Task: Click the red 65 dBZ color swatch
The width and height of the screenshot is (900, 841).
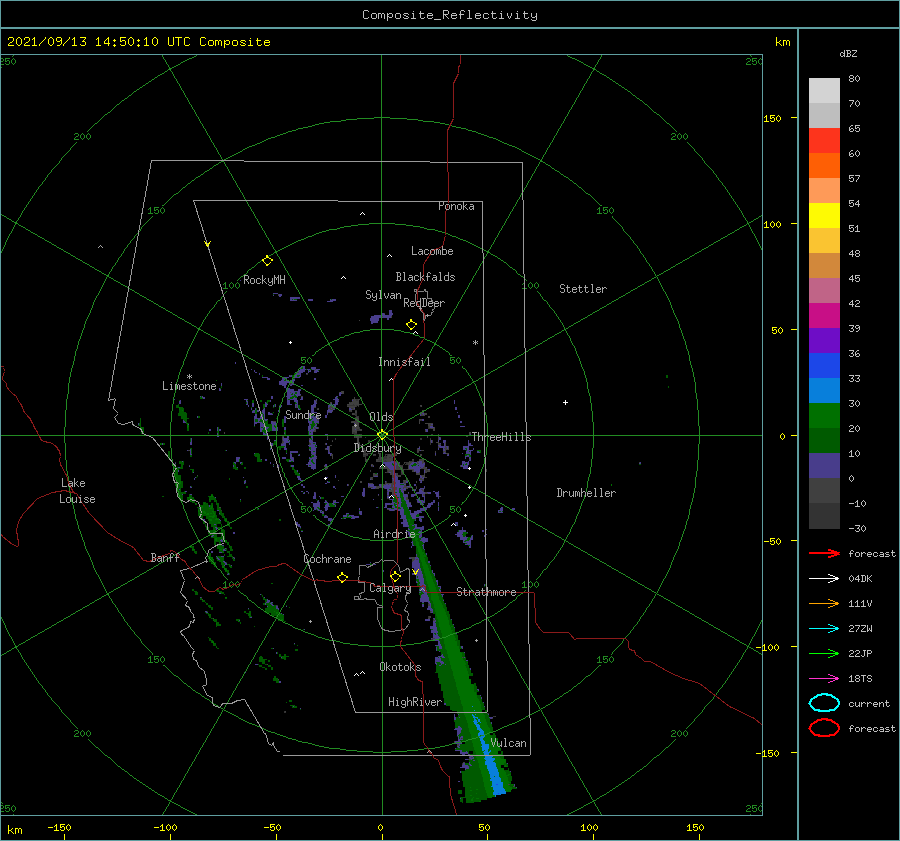Action: (x=824, y=141)
